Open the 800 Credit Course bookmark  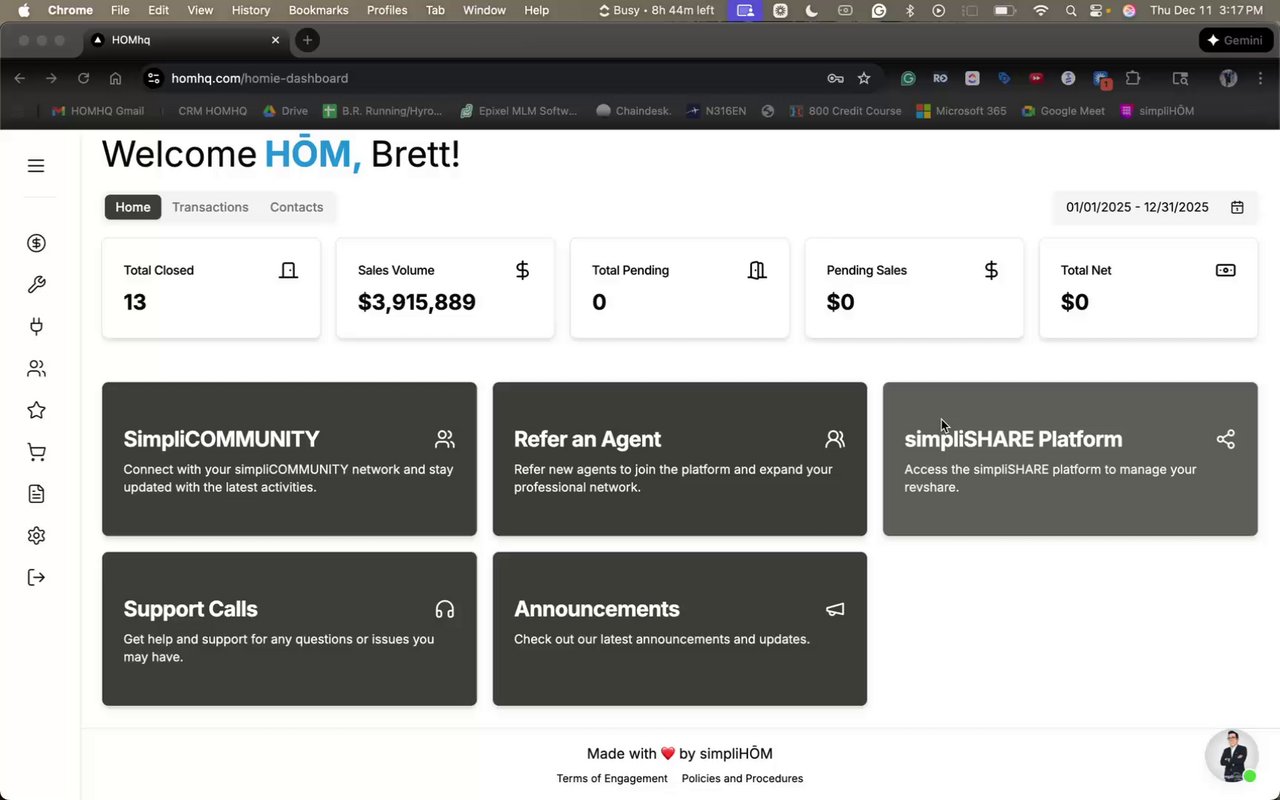coord(845,111)
